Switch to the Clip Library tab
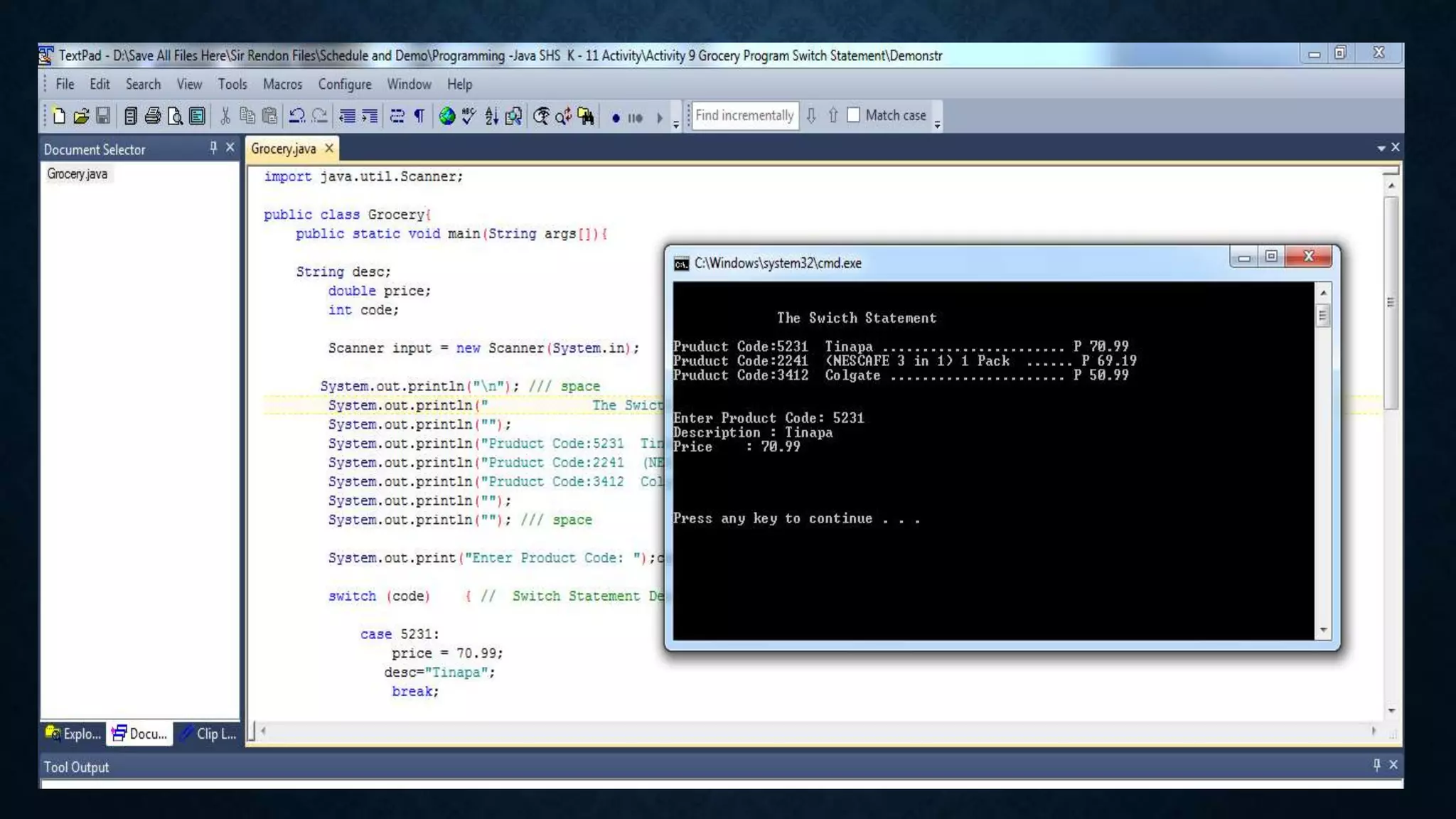This screenshot has height=819, width=1456. coord(209,734)
